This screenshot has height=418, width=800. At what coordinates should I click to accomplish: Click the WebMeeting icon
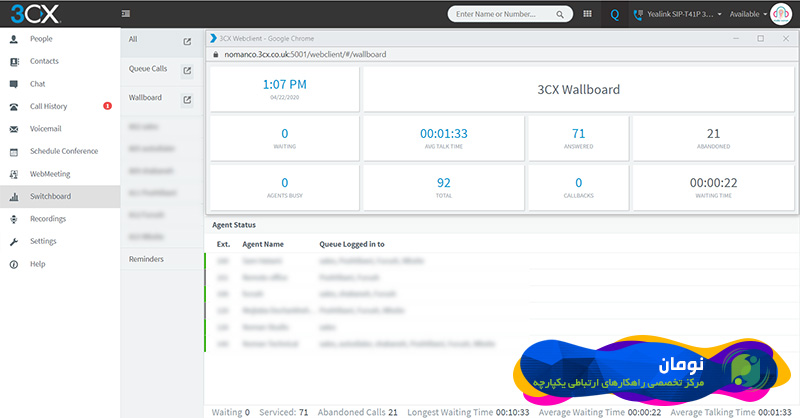[14, 174]
